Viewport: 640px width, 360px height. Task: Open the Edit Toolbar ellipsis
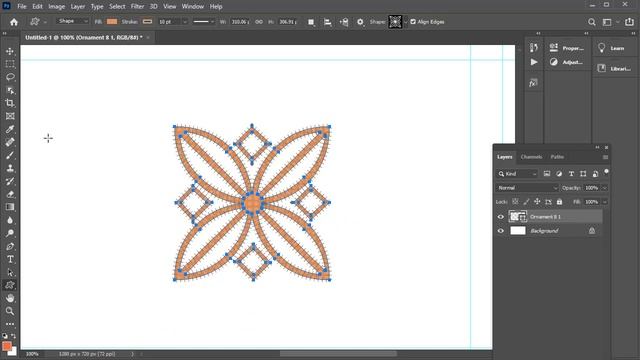(x=10, y=324)
